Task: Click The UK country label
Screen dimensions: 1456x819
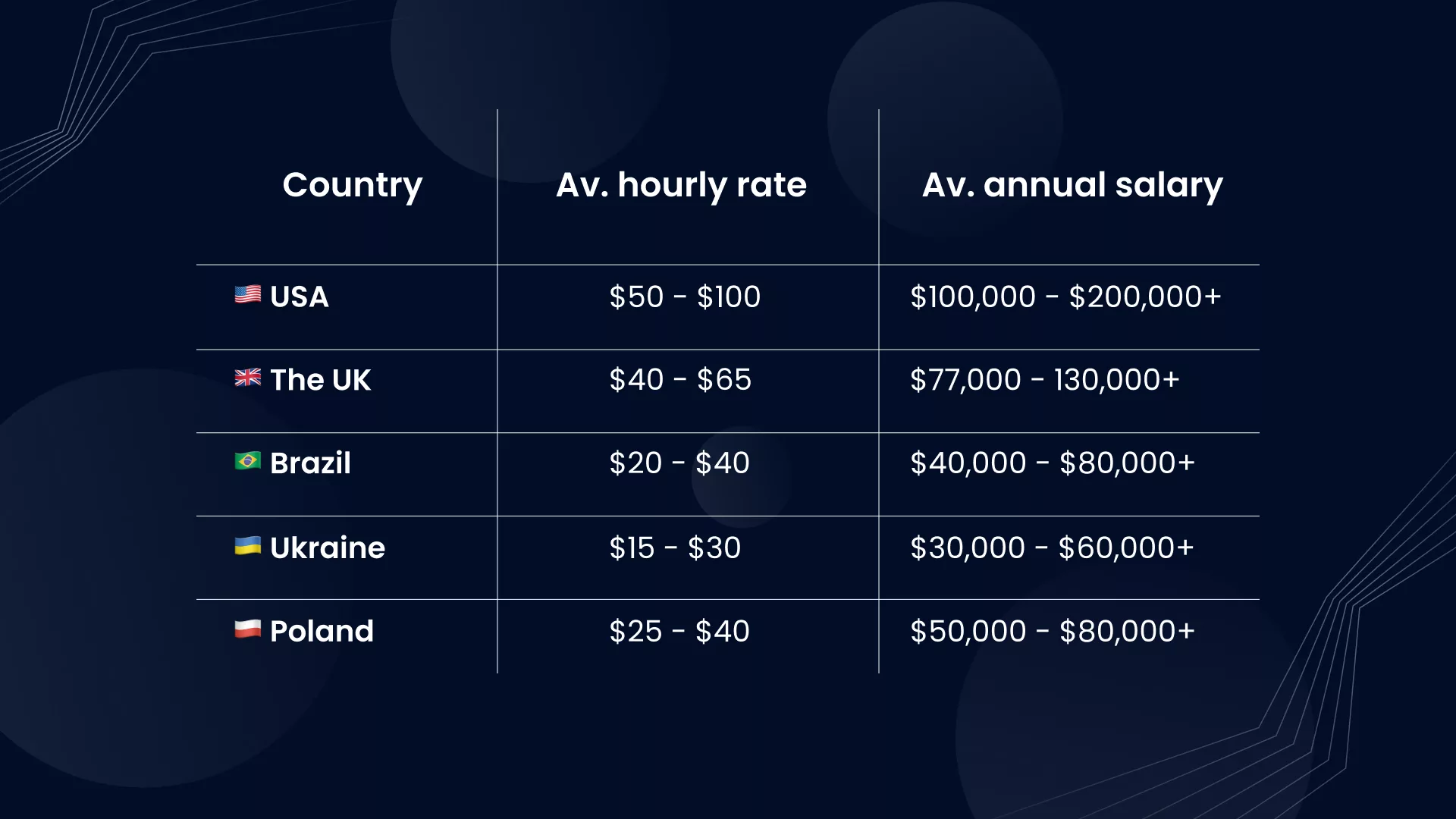Action: [321, 380]
